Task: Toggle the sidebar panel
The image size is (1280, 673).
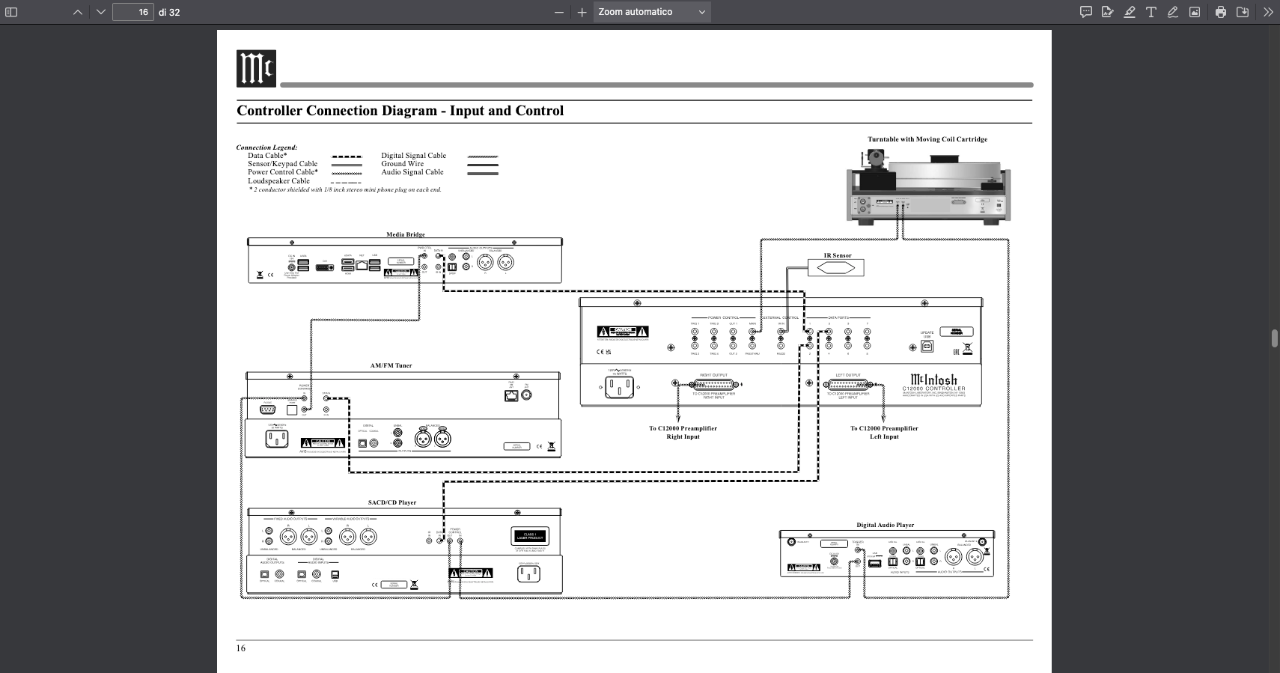Action: (x=12, y=12)
